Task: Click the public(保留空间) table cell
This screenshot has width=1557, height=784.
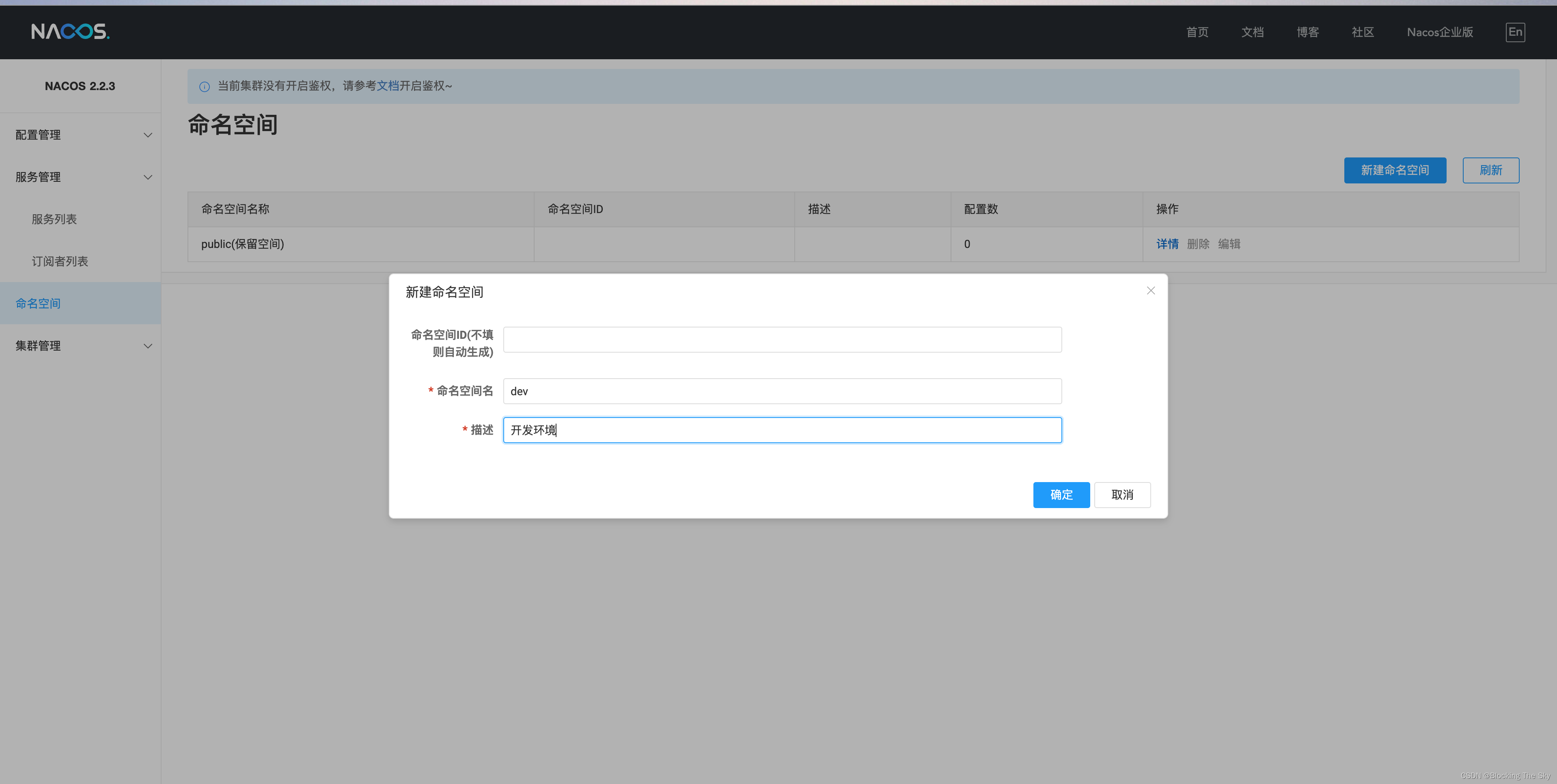Action: coord(361,244)
